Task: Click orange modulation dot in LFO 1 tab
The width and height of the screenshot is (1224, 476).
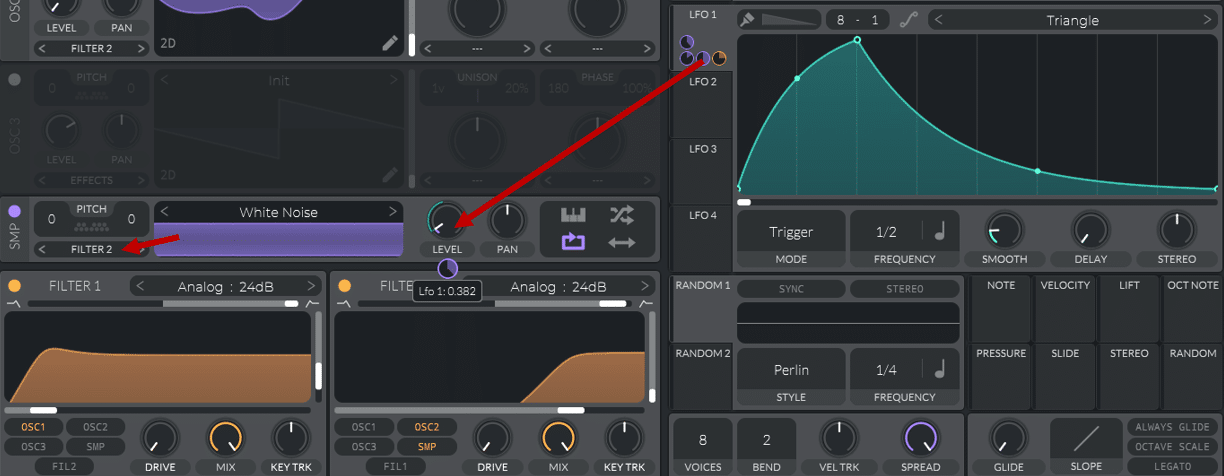Action: pos(719,58)
